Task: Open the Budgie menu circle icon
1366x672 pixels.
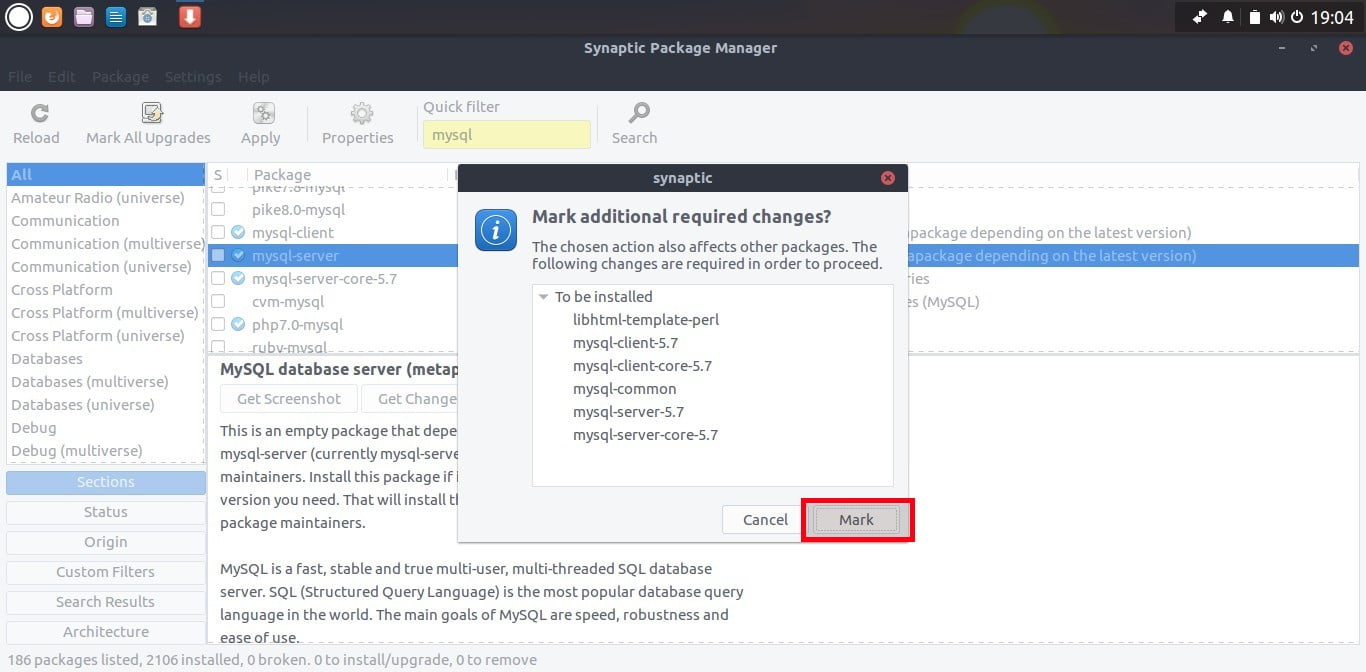Action: pos(19,16)
